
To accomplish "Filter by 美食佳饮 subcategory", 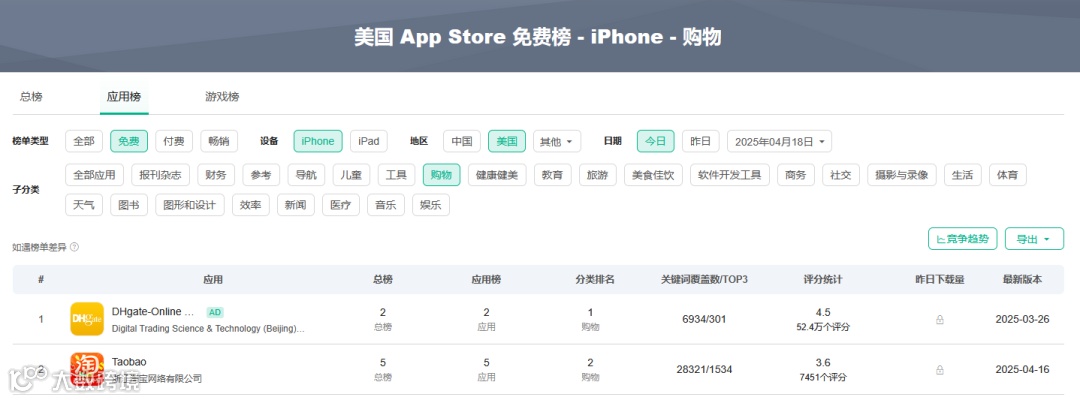I will coord(653,175).
